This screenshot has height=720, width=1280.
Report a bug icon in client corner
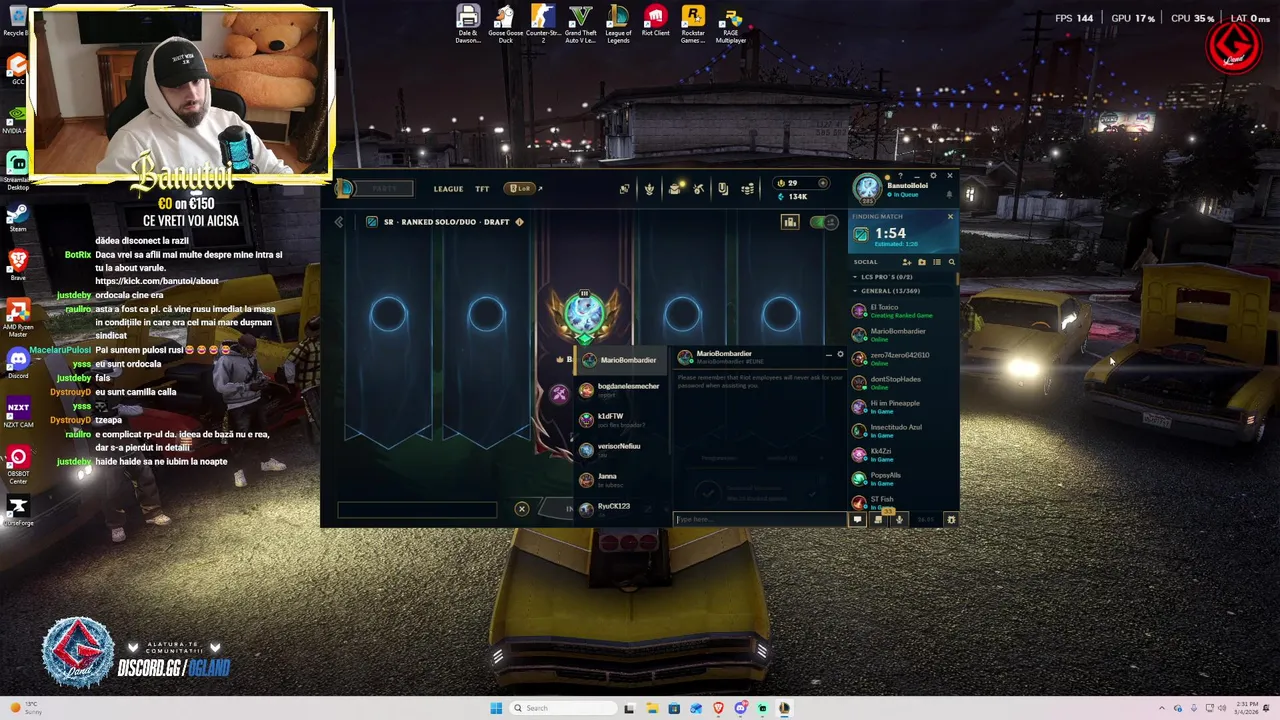[951, 520]
